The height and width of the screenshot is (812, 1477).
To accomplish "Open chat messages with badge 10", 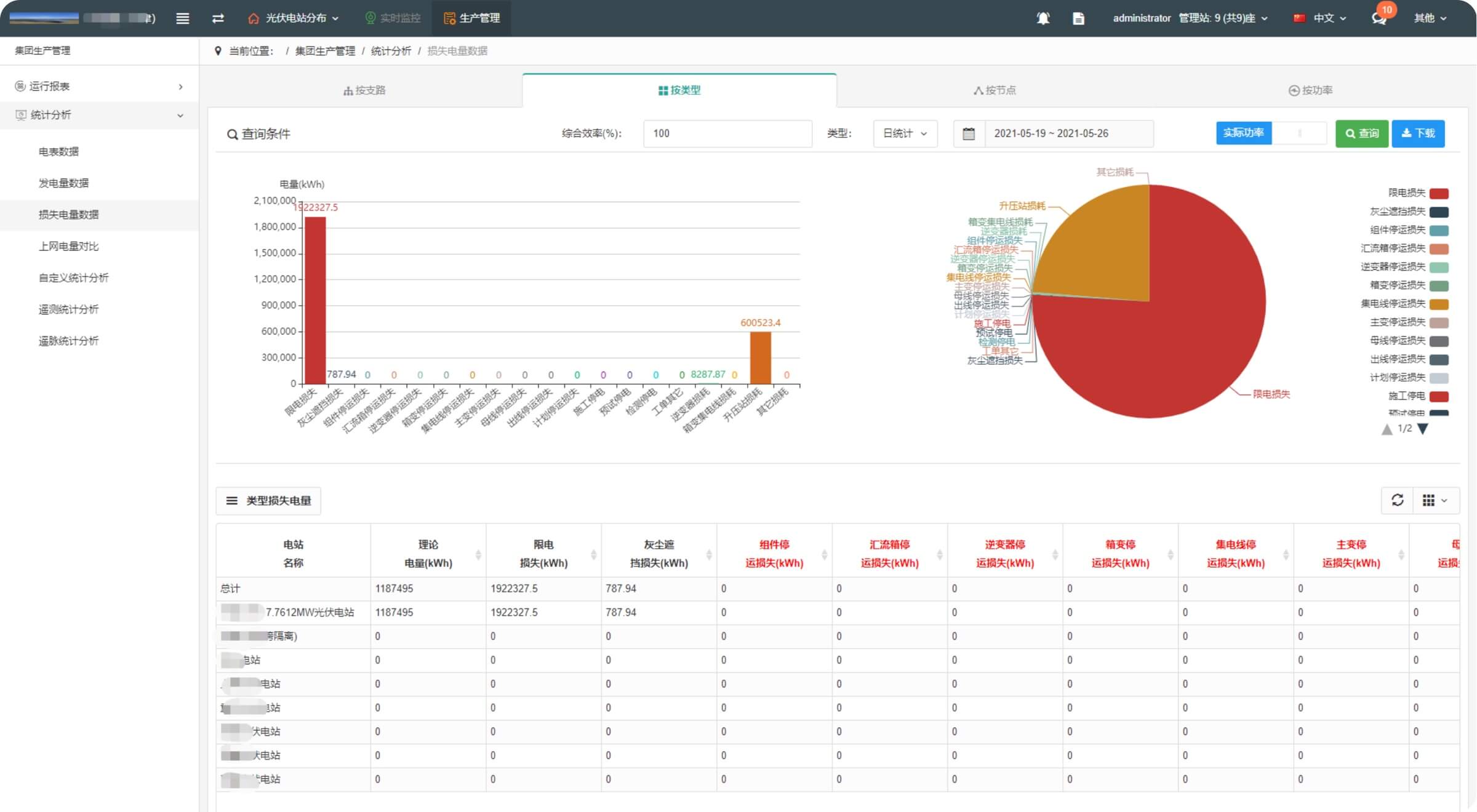I will click(x=1379, y=18).
